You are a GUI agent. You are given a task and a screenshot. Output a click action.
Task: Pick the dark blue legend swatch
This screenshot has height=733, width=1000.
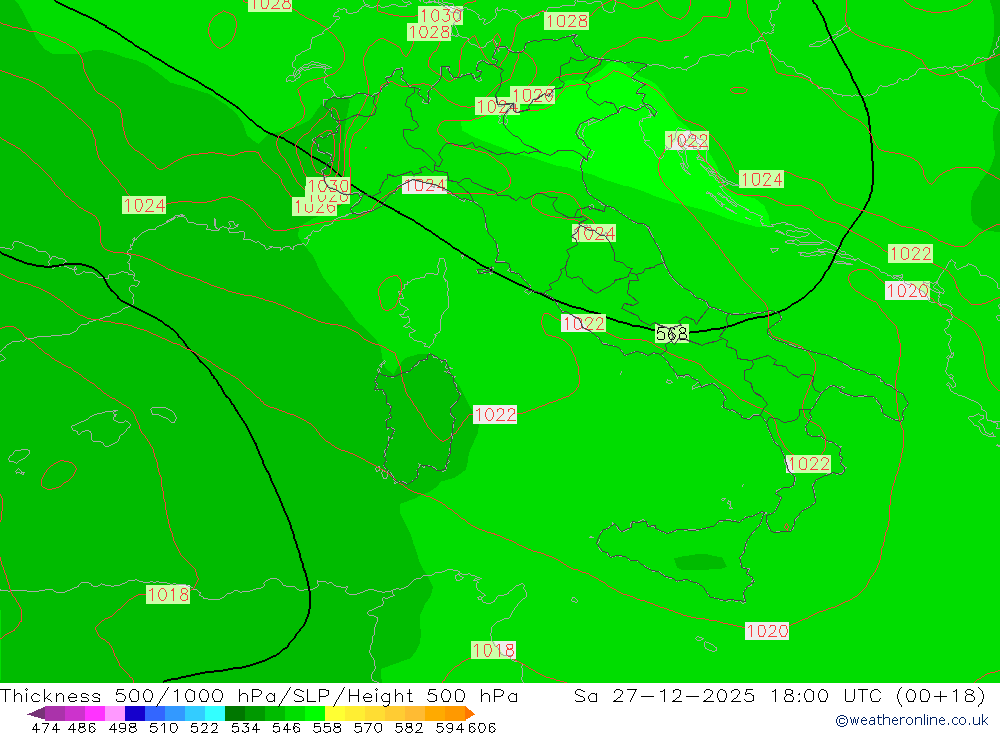tap(135, 713)
